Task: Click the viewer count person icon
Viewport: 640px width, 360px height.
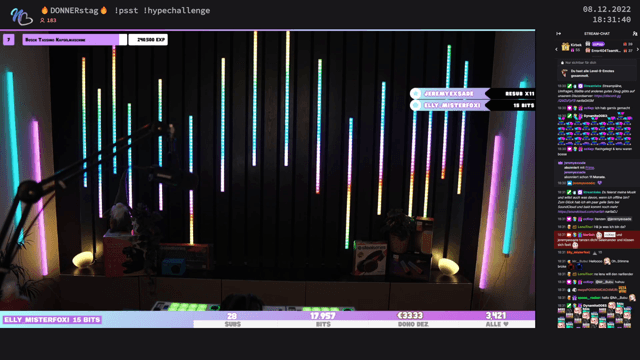Action: point(42,20)
